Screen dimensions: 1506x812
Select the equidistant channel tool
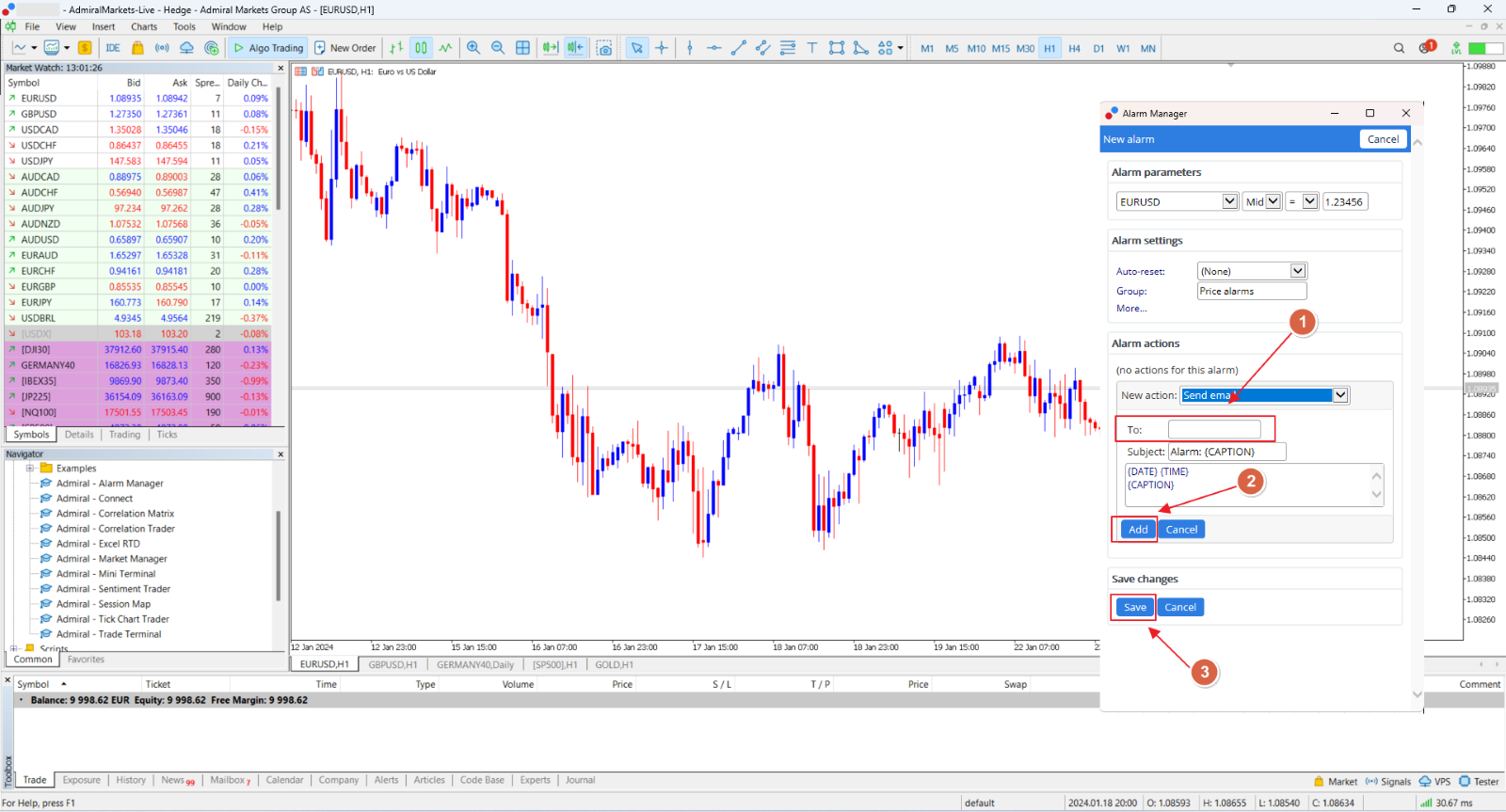click(763, 48)
